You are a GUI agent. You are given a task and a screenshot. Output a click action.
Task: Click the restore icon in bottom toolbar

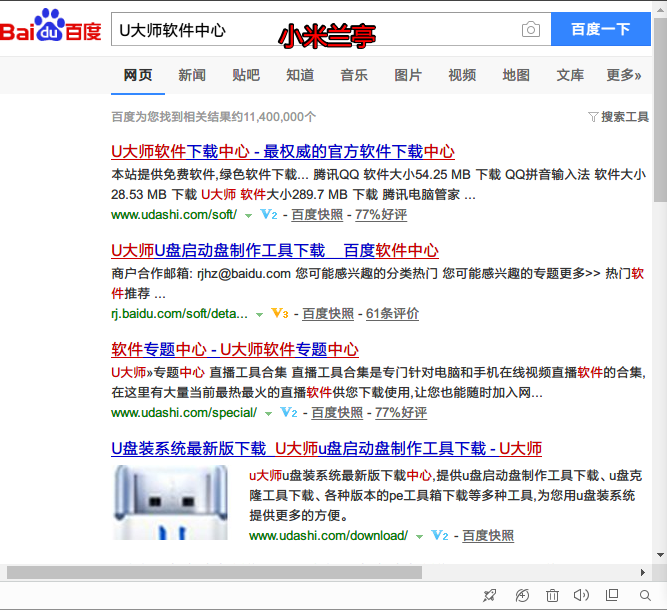(x=522, y=595)
